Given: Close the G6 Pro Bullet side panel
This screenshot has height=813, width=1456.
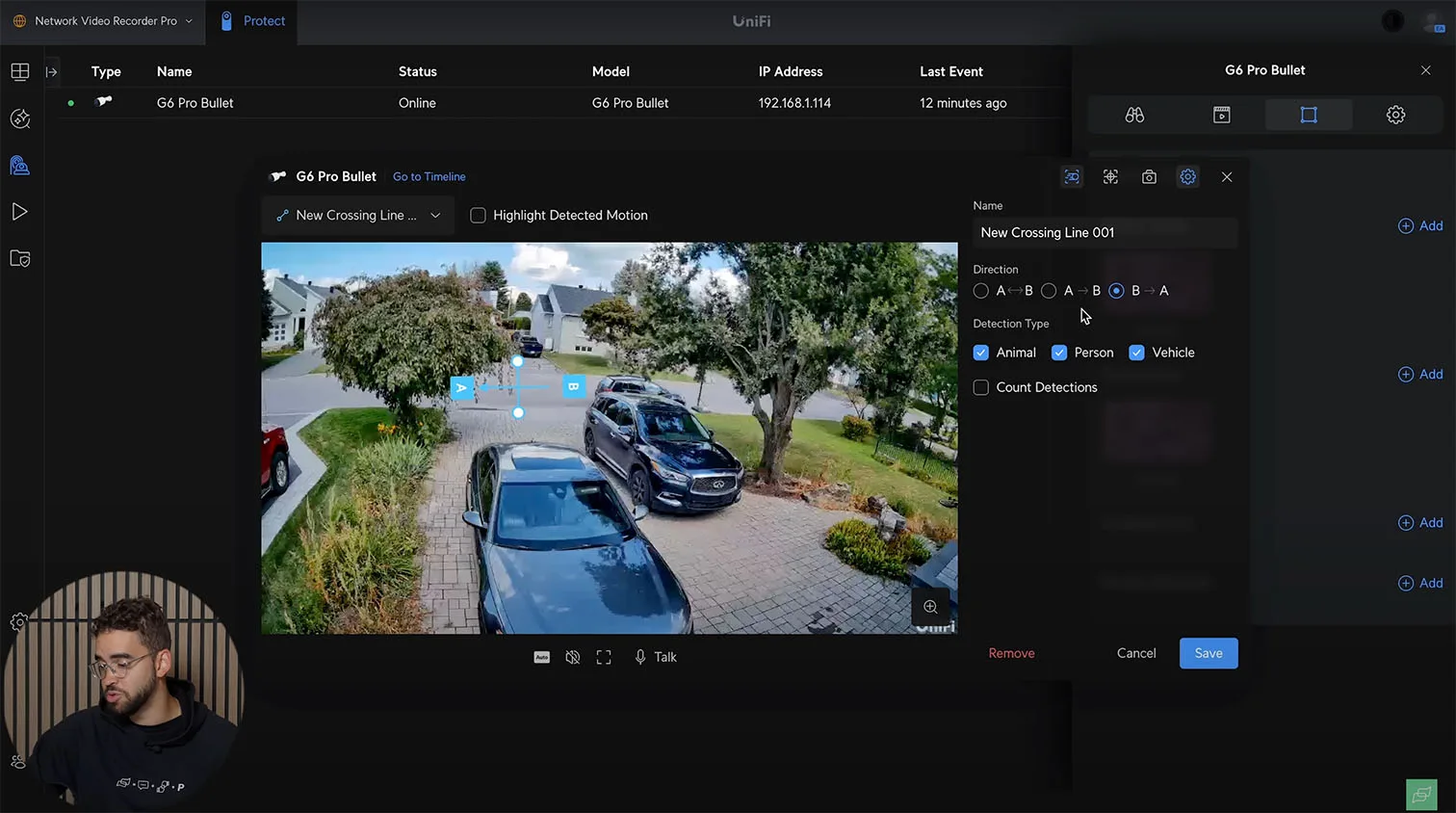Looking at the screenshot, I should click(x=1426, y=70).
